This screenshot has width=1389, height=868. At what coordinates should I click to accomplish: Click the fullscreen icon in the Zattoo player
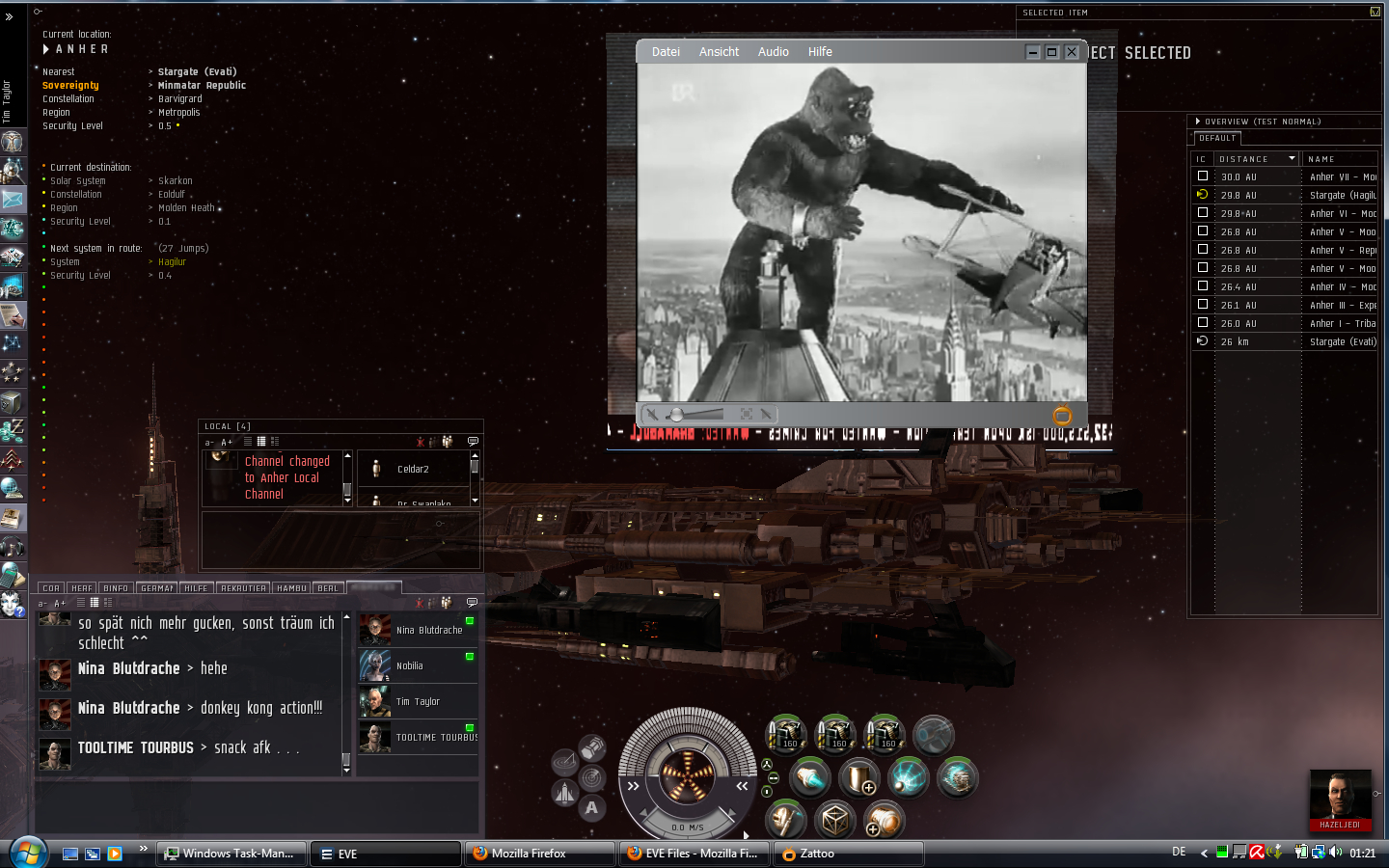pos(747,414)
